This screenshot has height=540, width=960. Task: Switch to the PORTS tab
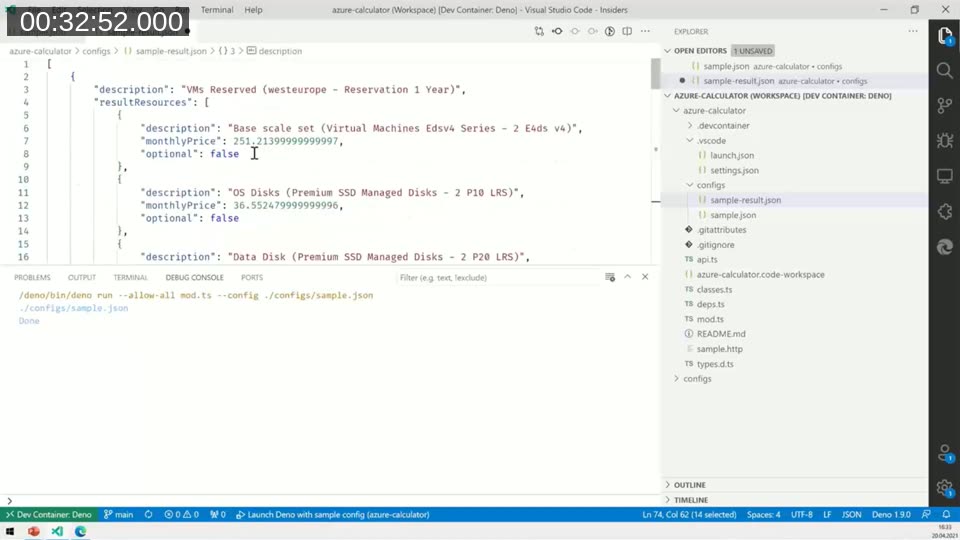(x=252, y=277)
